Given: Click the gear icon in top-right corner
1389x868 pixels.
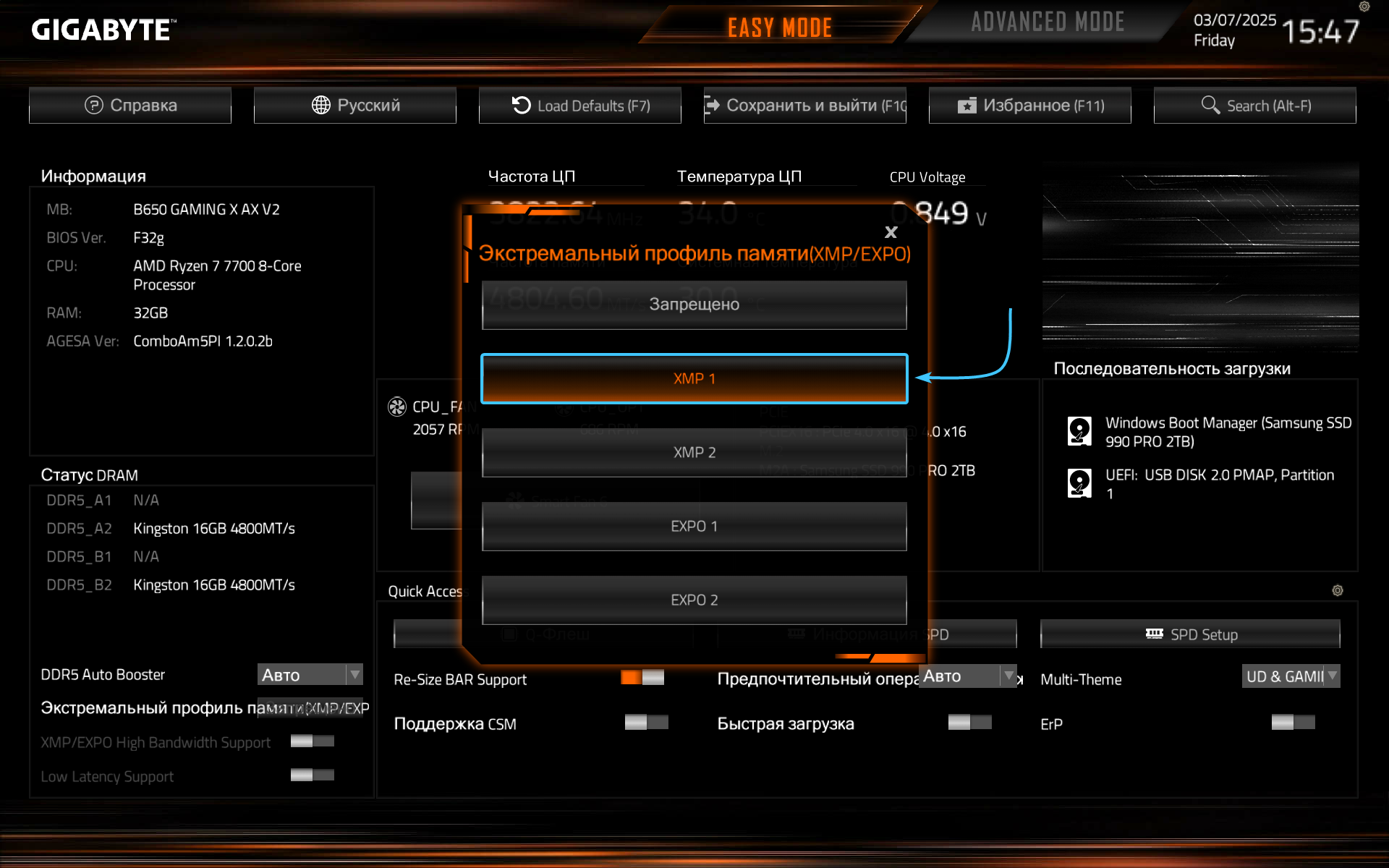Looking at the screenshot, I should click(x=1364, y=7).
